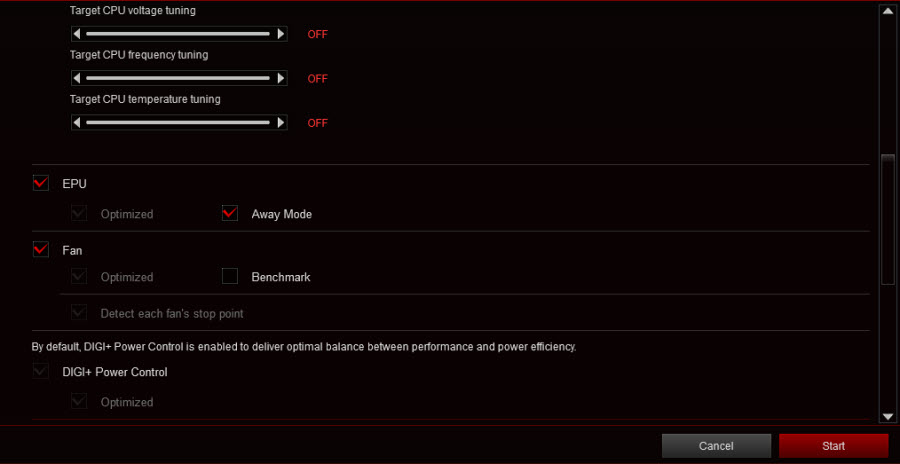Image resolution: width=900 pixels, height=464 pixels.
Task: Click the Target CPU temperature tuning slider track
Action: point(177,122)
